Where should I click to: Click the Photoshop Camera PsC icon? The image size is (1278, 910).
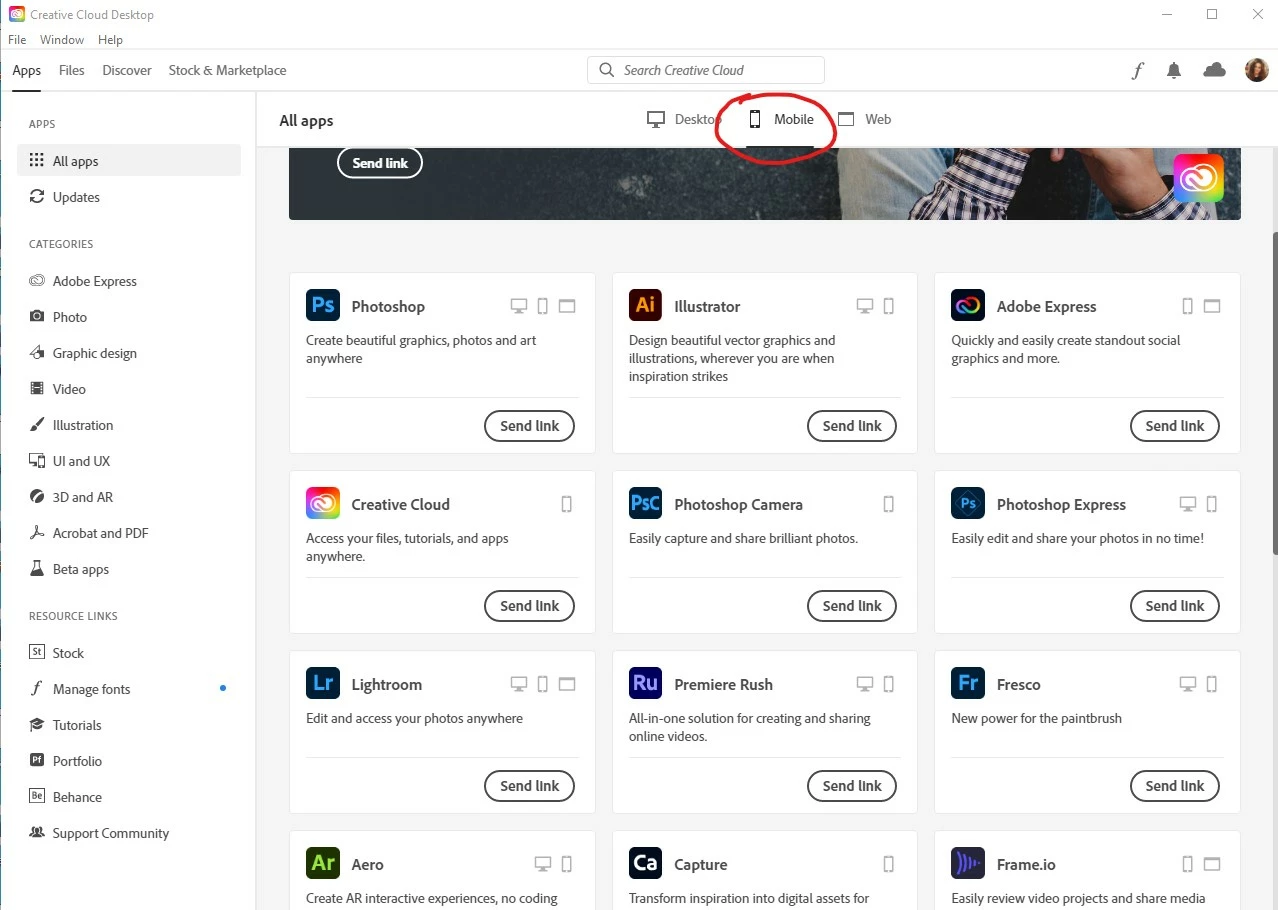coord(646,503)
